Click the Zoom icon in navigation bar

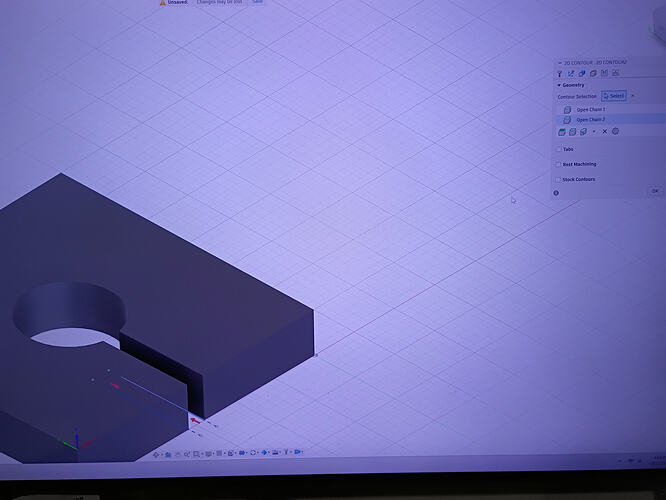187,454
